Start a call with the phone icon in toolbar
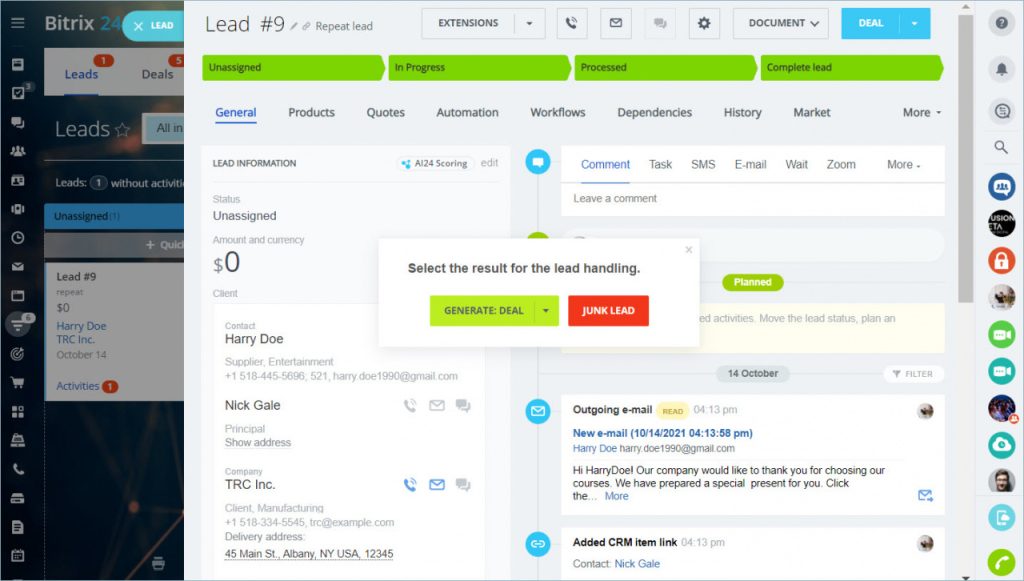 coord(571,22)
